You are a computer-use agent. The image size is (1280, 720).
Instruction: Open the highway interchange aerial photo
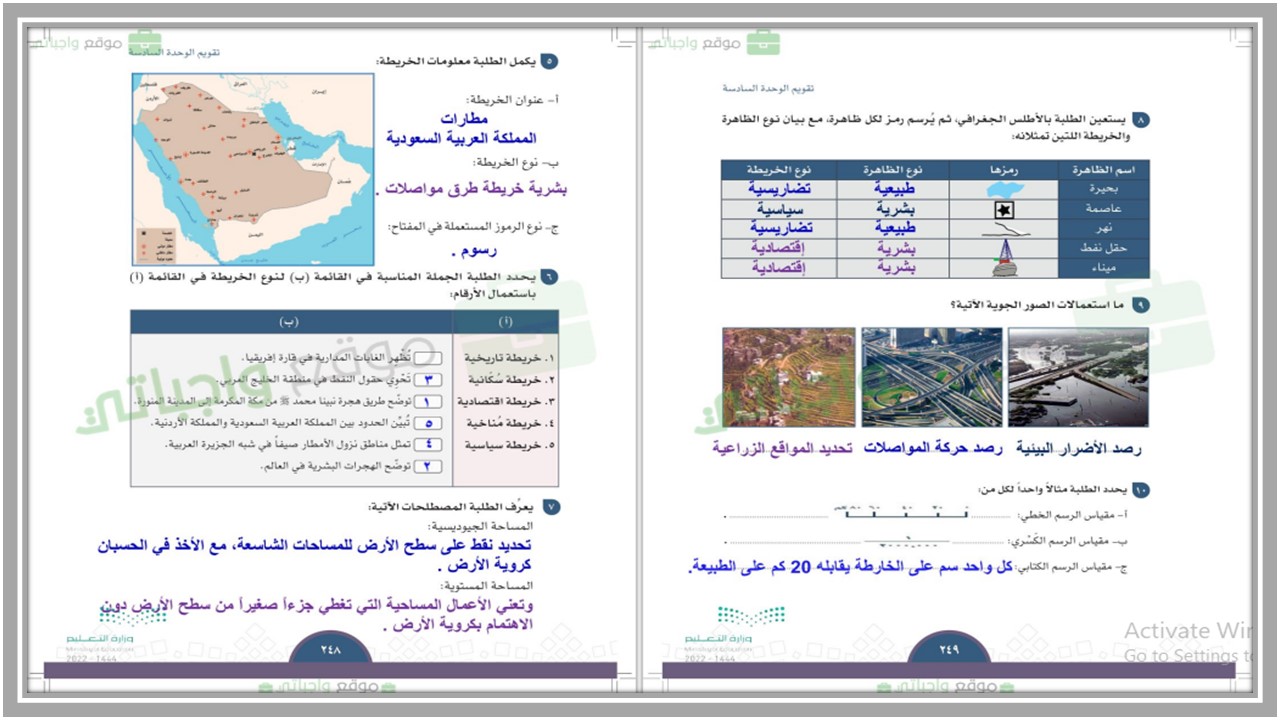(x=932, y=377)
